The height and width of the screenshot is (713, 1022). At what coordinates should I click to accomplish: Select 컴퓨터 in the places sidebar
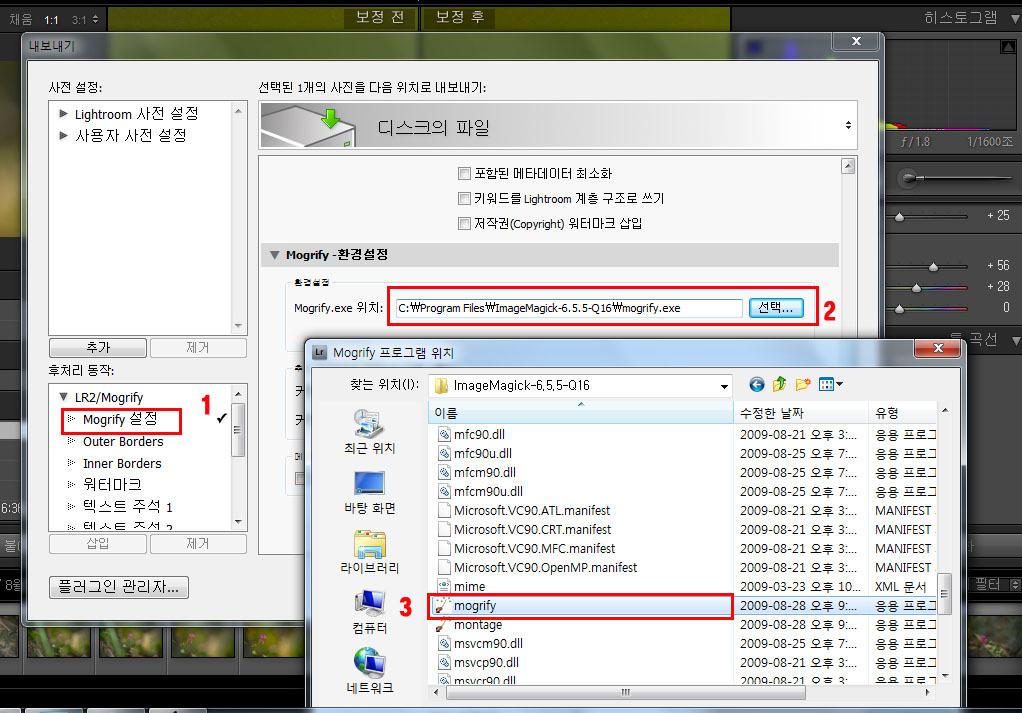[369, 612]
